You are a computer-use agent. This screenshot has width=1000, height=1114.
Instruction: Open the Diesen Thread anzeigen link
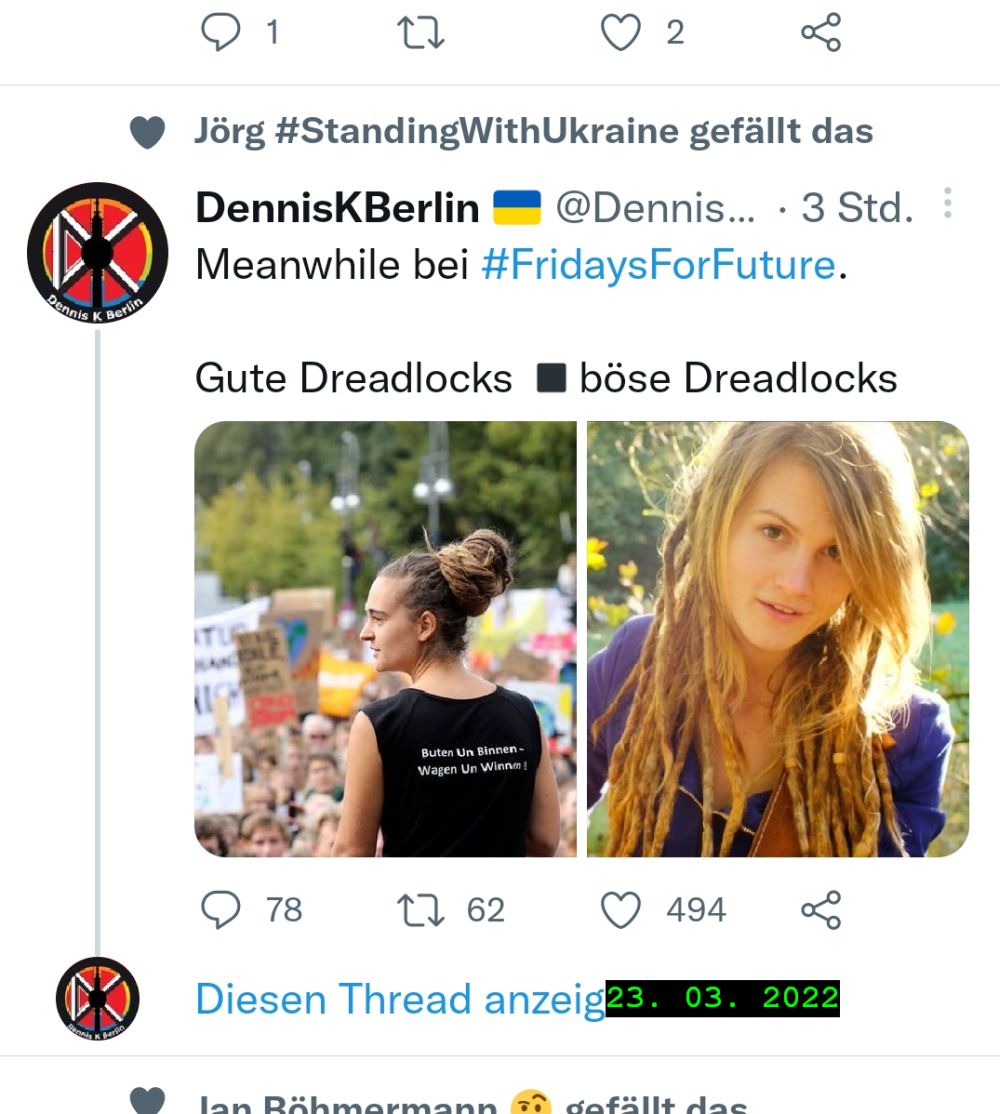(400, 999)
